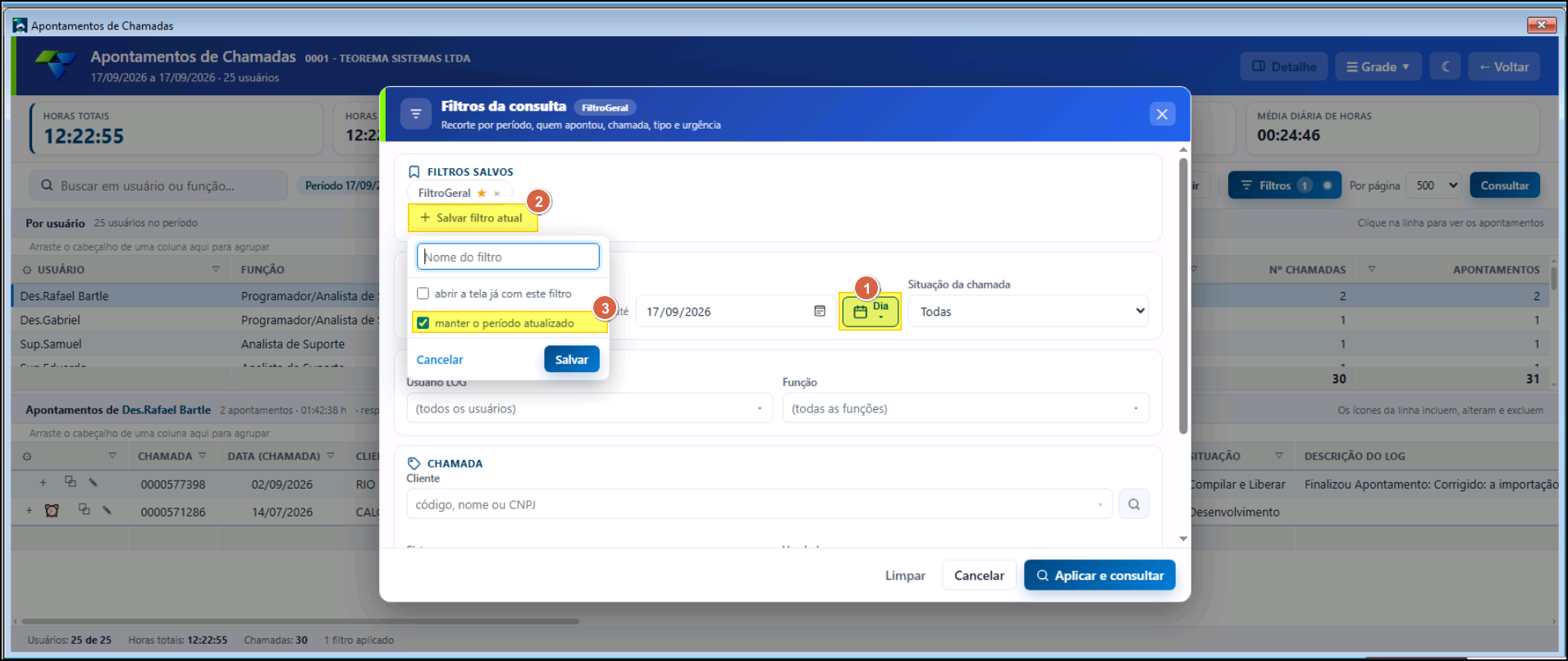The height and width of the screenshot is (661, 1568).
Task: Close the Filtros da consulta dialog
Action: (x=1162, y=114)
